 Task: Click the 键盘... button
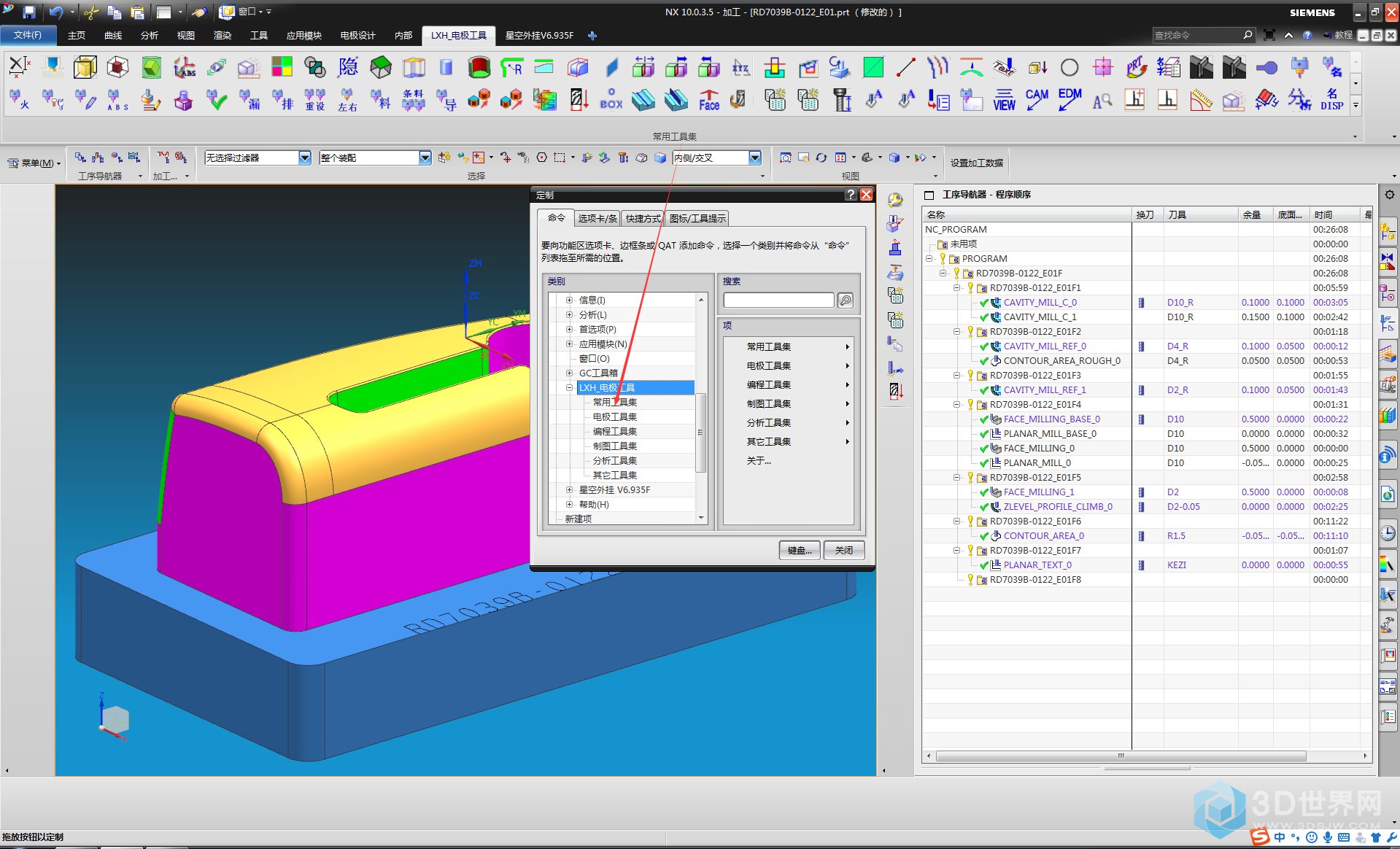[x=800, y=550]
